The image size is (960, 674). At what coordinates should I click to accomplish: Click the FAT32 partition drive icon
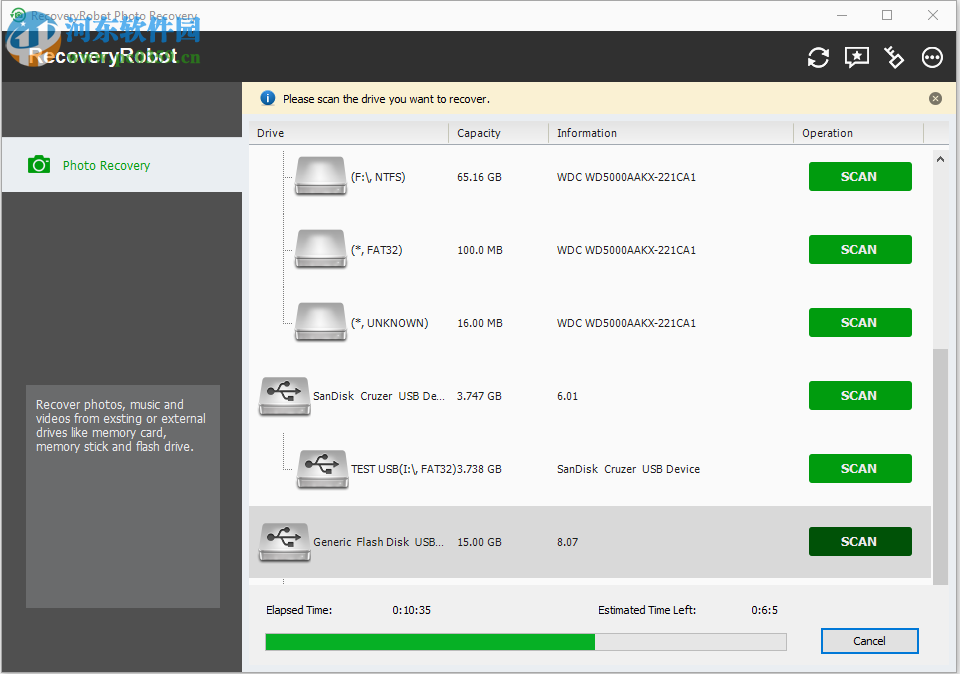click(320, 249)
